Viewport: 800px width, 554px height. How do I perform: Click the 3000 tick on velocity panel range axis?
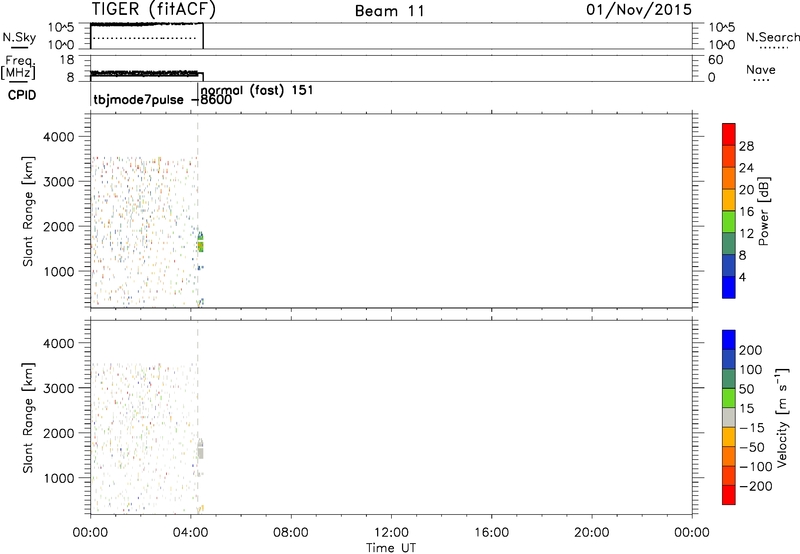(x=59, y=388)
